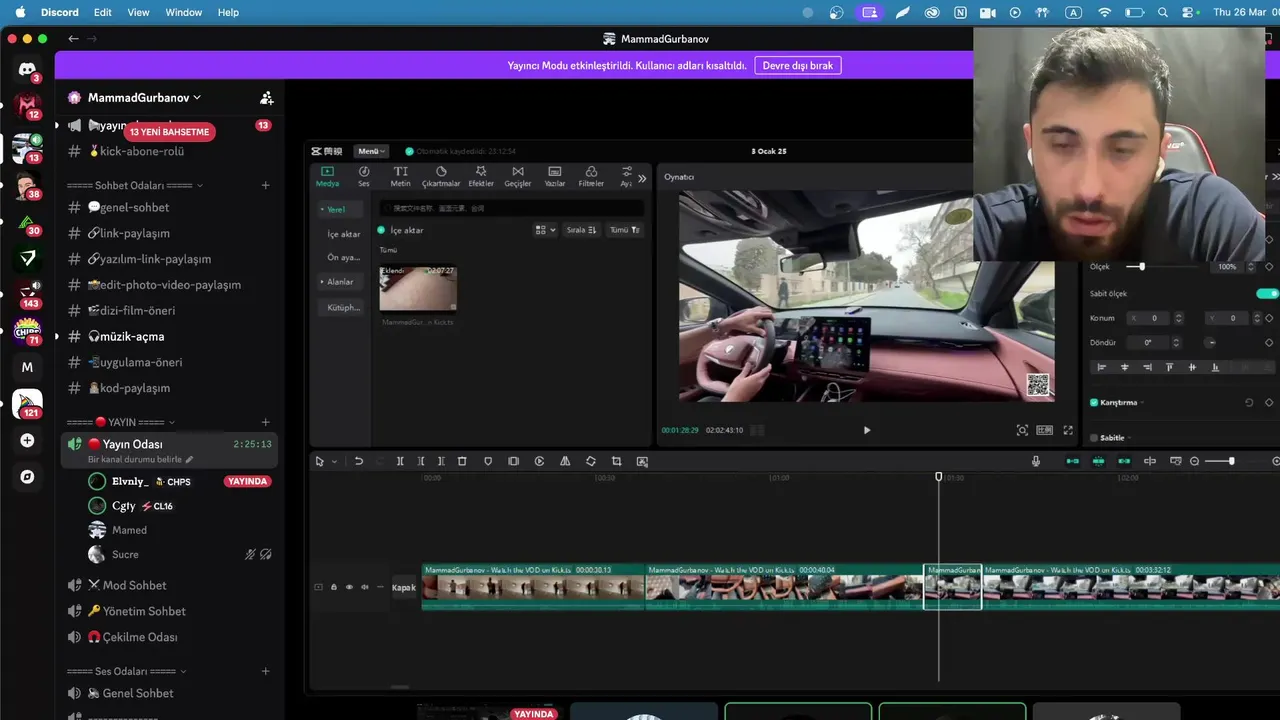Select the imported video thumbnail in media
This screenshot has width=1280, height=720.
[x=418, y=289]
